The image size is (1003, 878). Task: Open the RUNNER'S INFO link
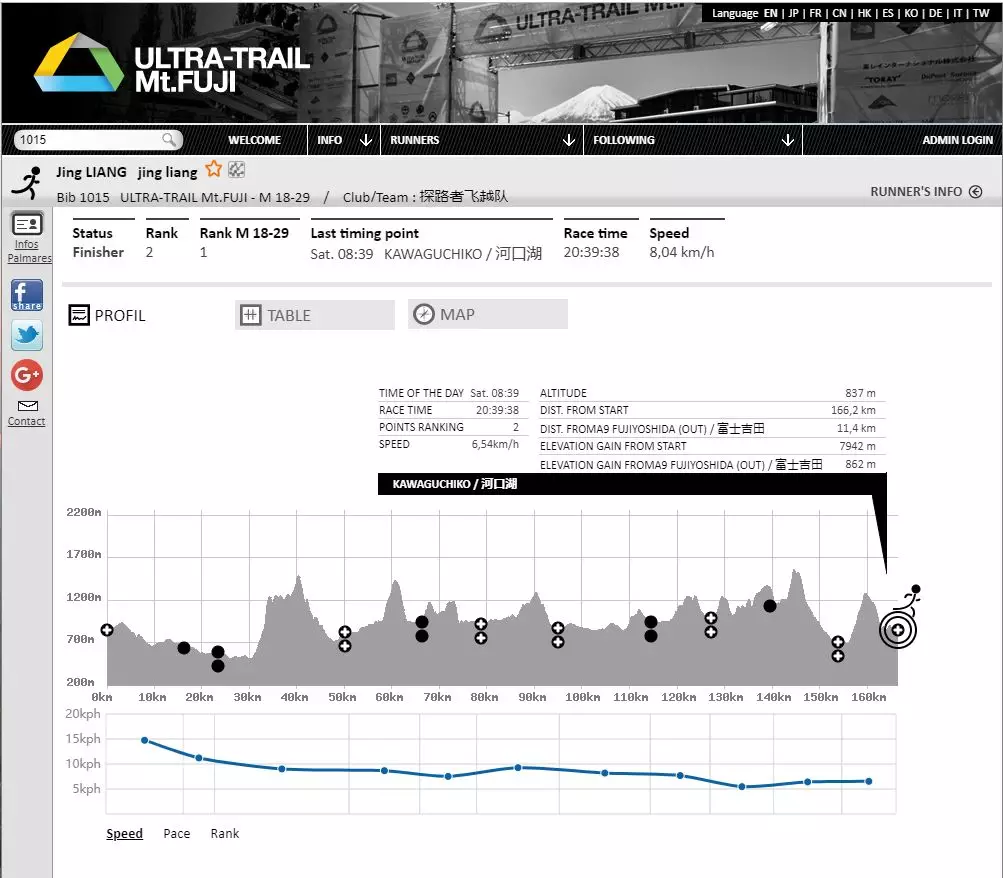(x=916, y=191)
